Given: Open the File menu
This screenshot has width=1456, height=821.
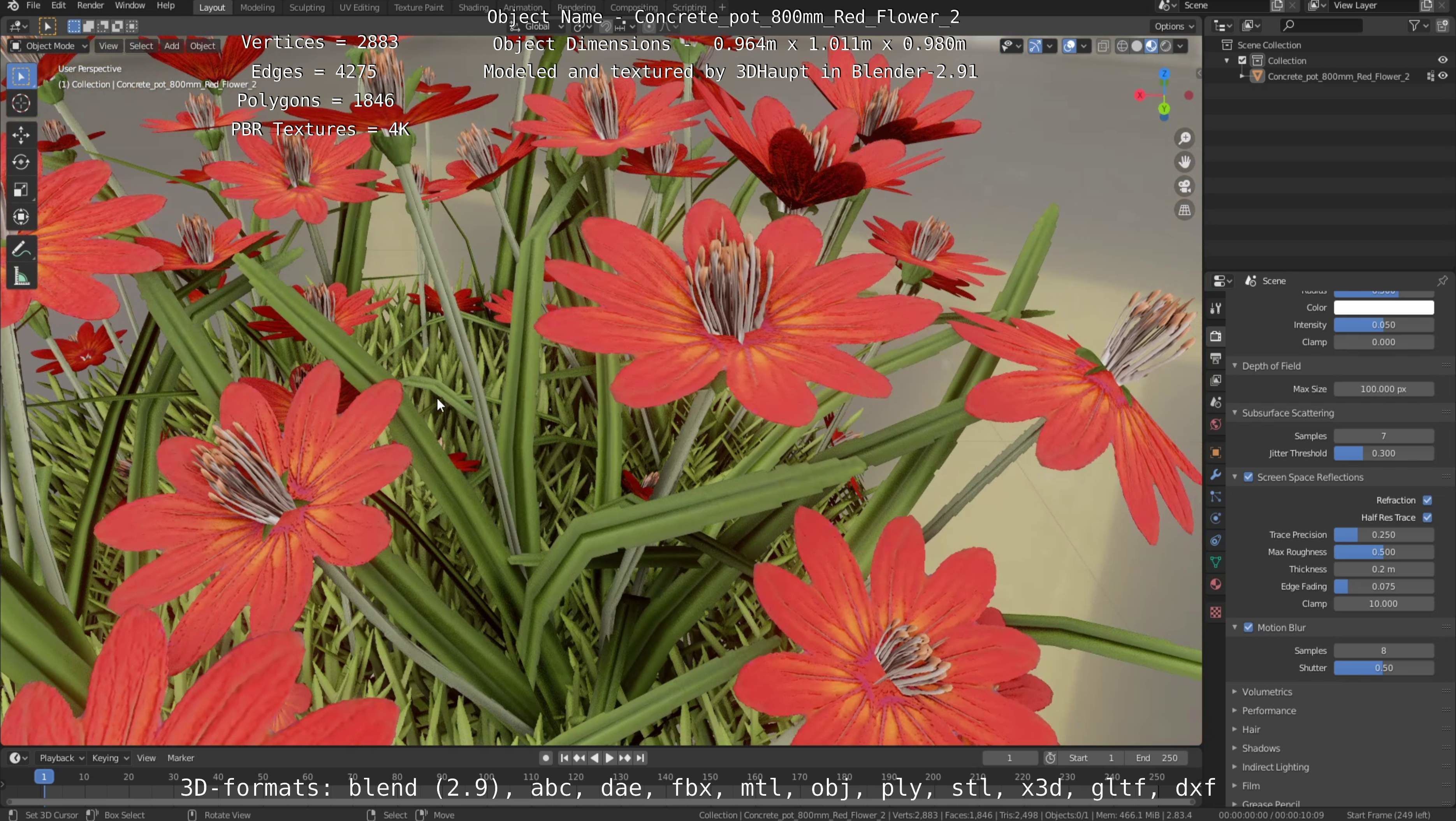Looking at the screenshot, I should [33, 6].
